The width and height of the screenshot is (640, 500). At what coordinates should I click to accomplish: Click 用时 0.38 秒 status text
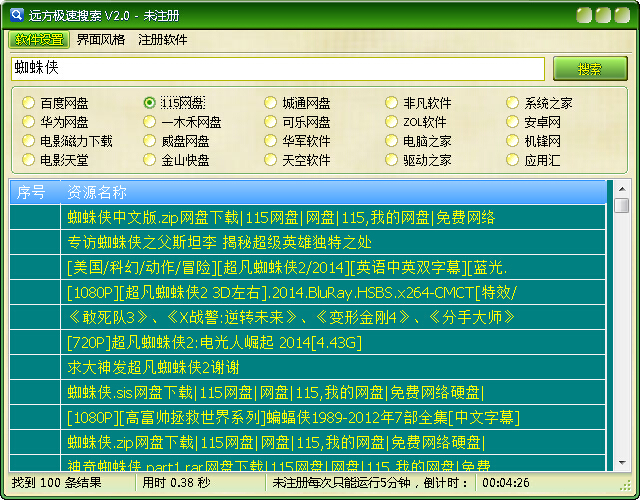[x=176, y=483]
